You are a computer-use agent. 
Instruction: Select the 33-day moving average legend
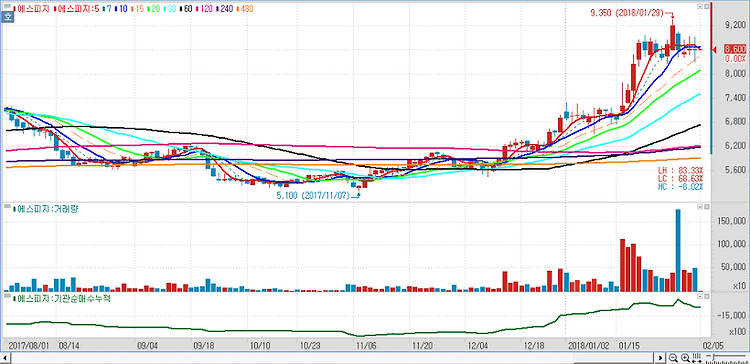170,9
